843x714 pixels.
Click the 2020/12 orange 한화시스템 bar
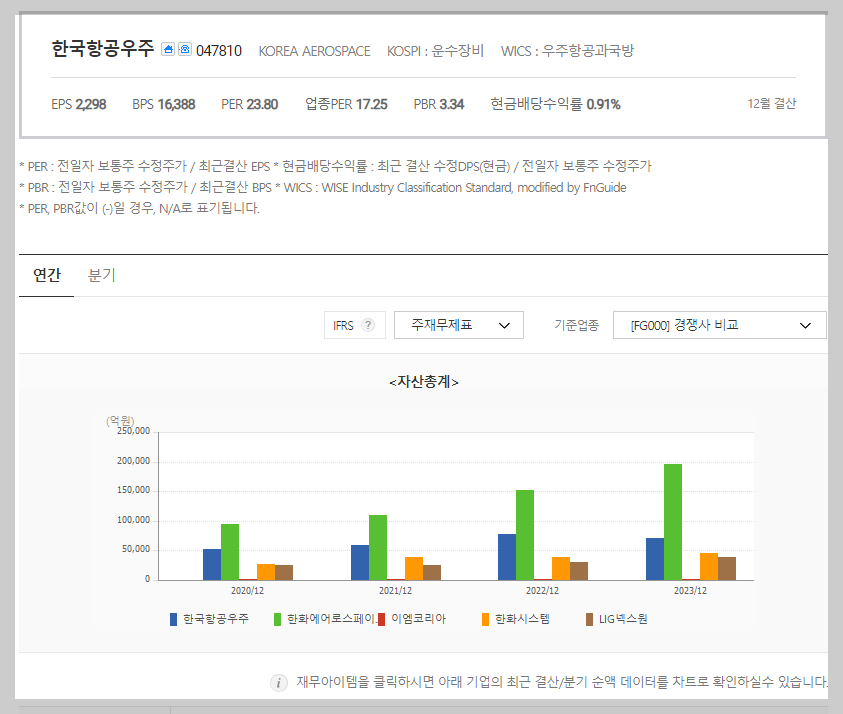[x=266, y=572]
